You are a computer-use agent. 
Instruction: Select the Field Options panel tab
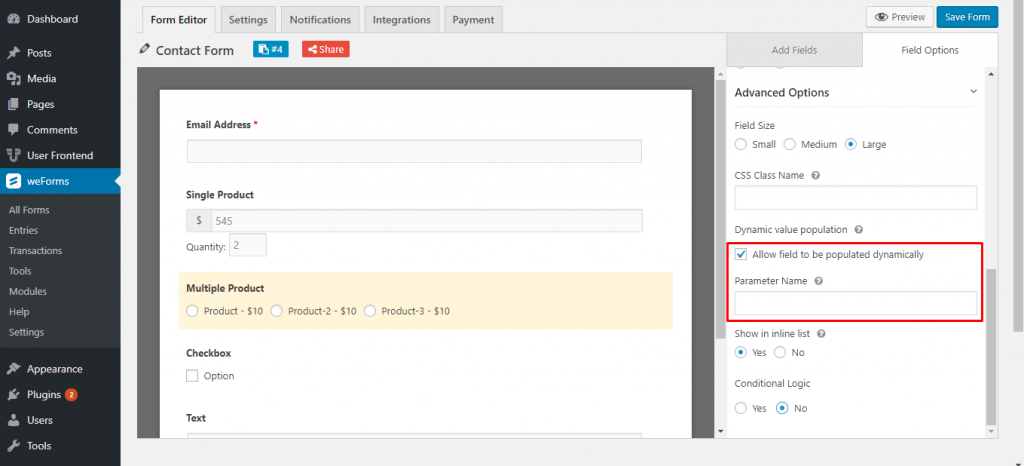tap(930, 50)
